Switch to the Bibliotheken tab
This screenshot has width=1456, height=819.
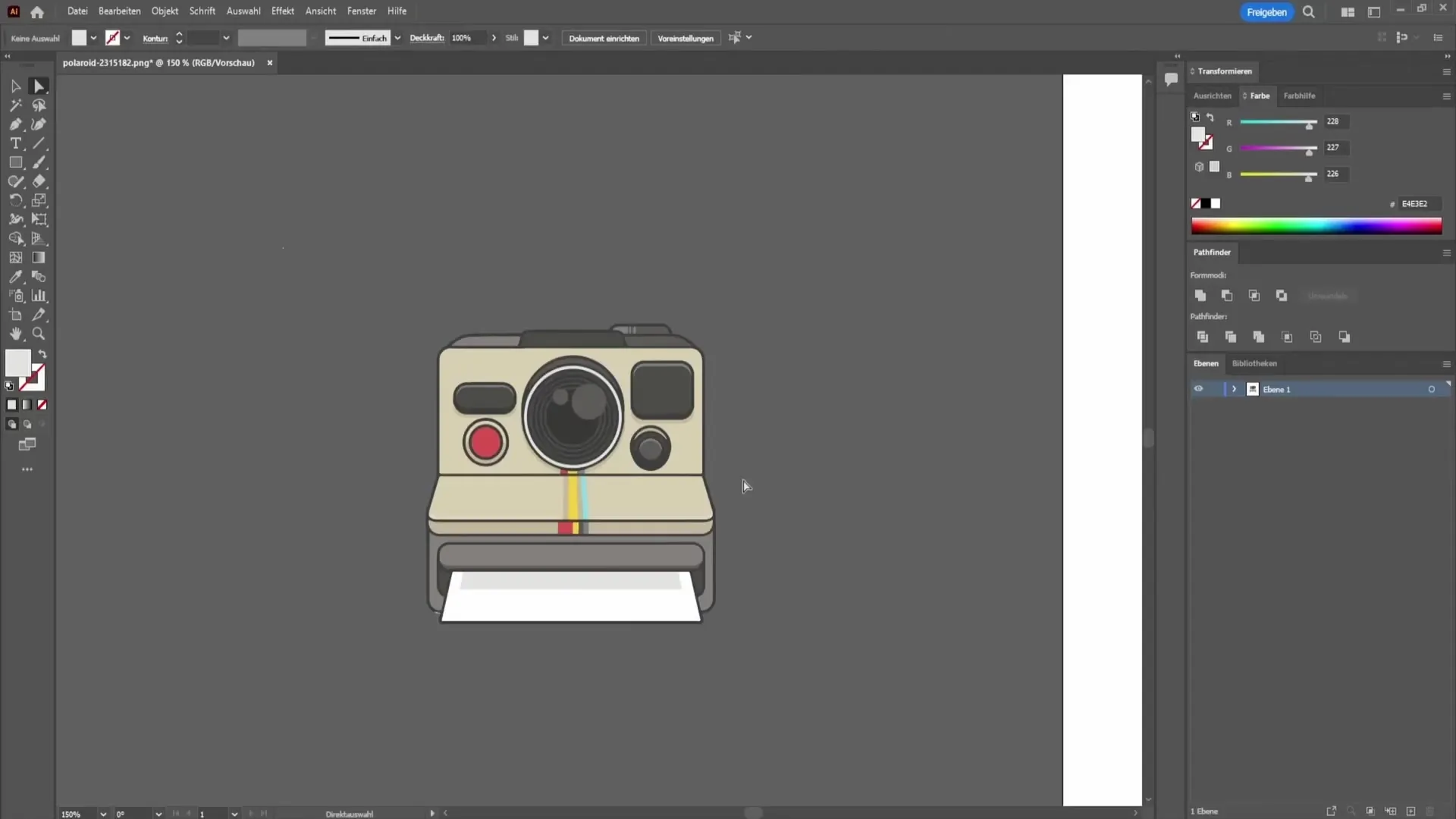tap(1254, 364)
